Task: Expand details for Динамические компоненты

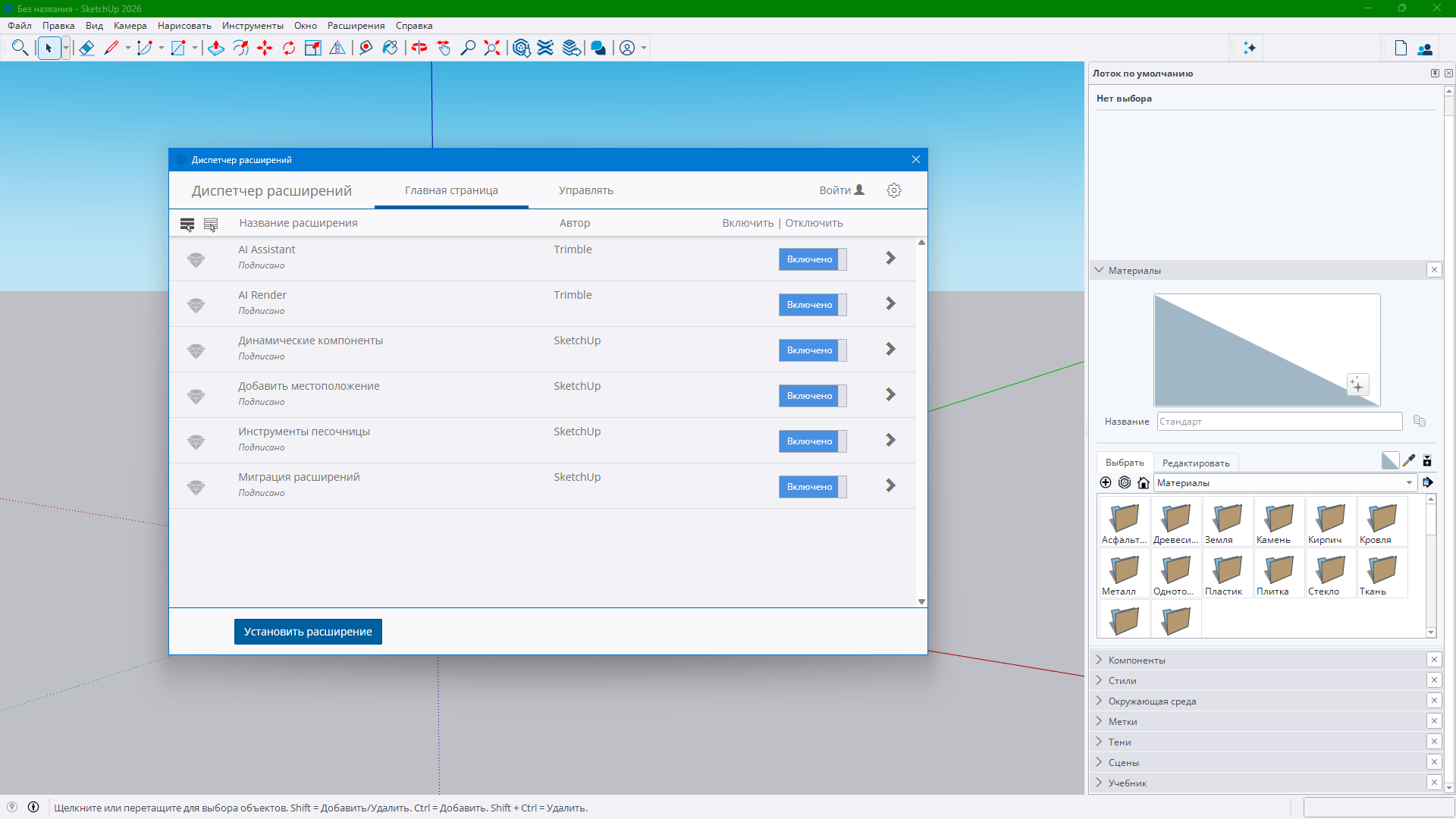Action: 890,350
